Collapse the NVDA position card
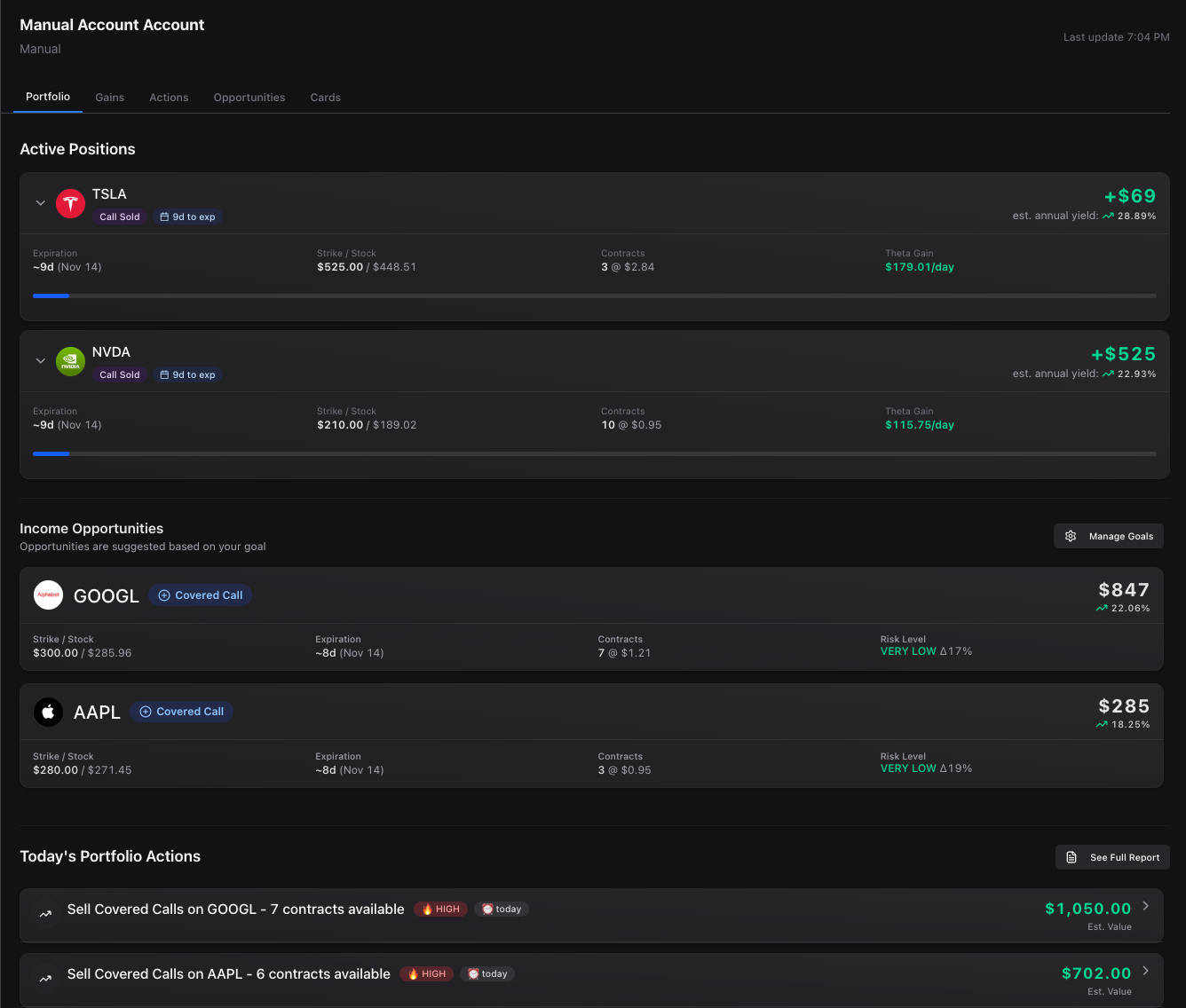The image size is (1186, 1008). click(x=40, y=361)
